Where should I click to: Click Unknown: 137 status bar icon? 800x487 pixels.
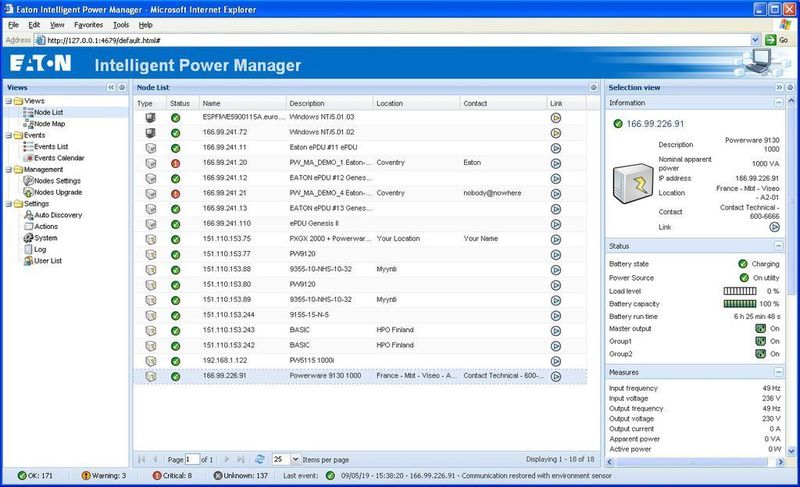point(218,475)
